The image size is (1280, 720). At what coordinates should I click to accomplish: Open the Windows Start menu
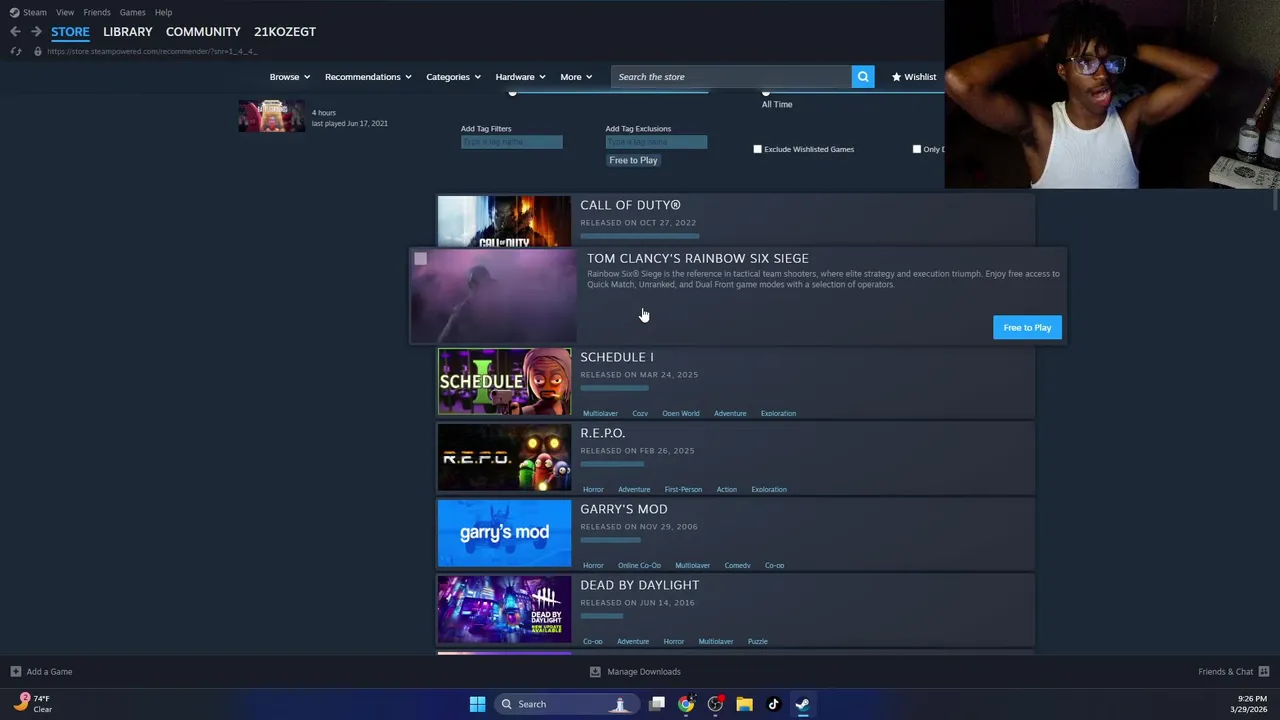(x=477, y=704)
